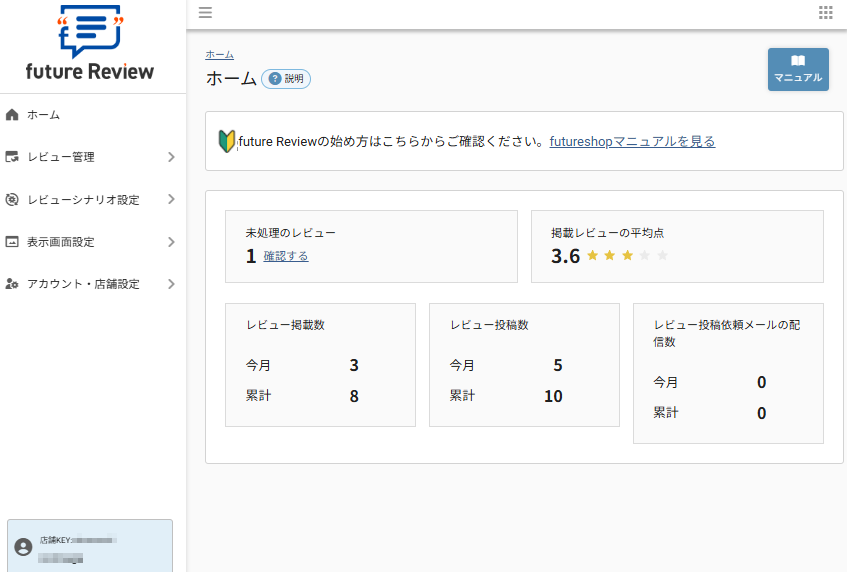Image resolution: width=847 pixels, height=572 pixels.
Task: Expand the レビュー管理 chevron
Action: [x=171, y=157]
